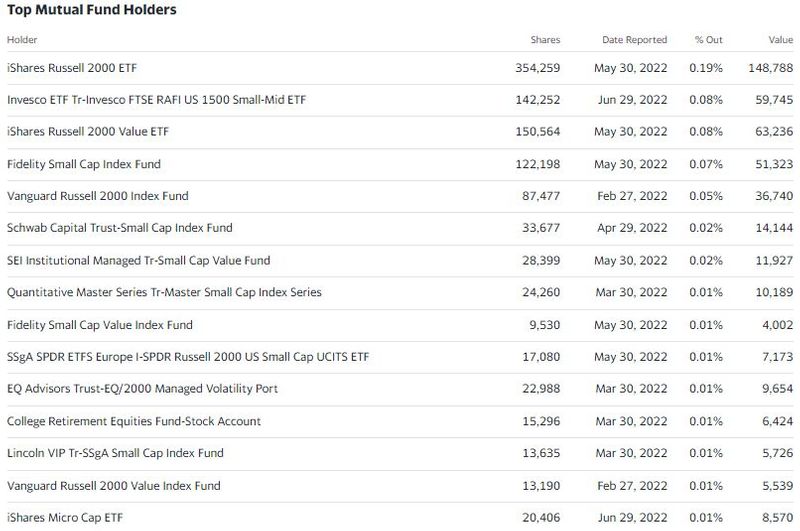Click the Shares column header

(x=545, y=40)
